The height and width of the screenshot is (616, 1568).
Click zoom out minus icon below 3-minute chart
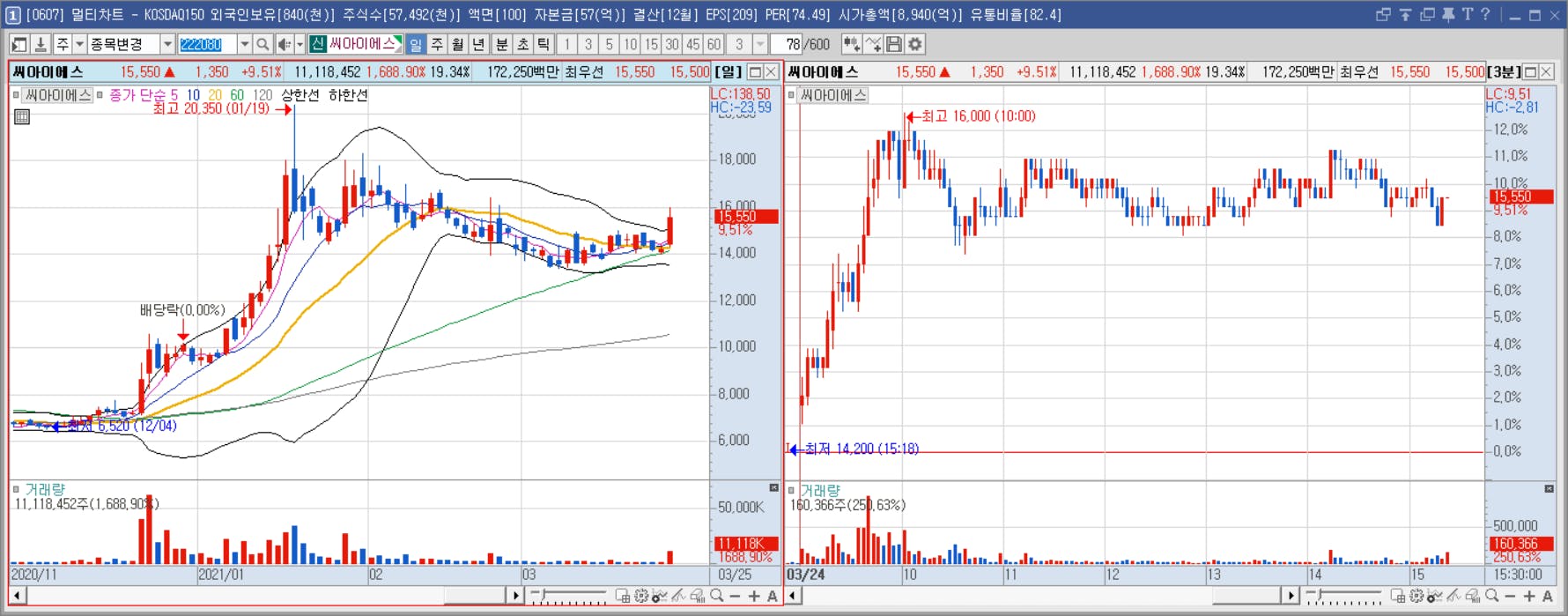(1510, 597)
